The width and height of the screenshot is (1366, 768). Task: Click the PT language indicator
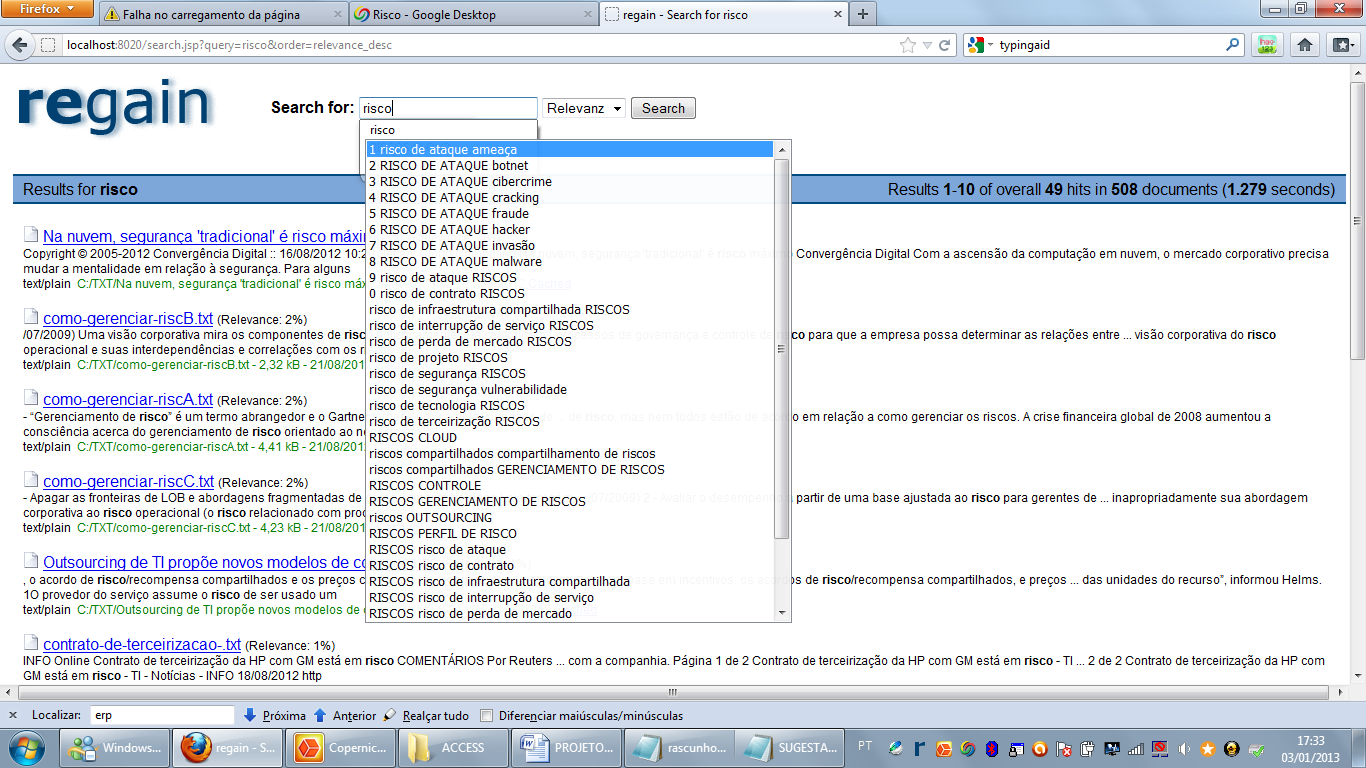[x=865, y=746]
